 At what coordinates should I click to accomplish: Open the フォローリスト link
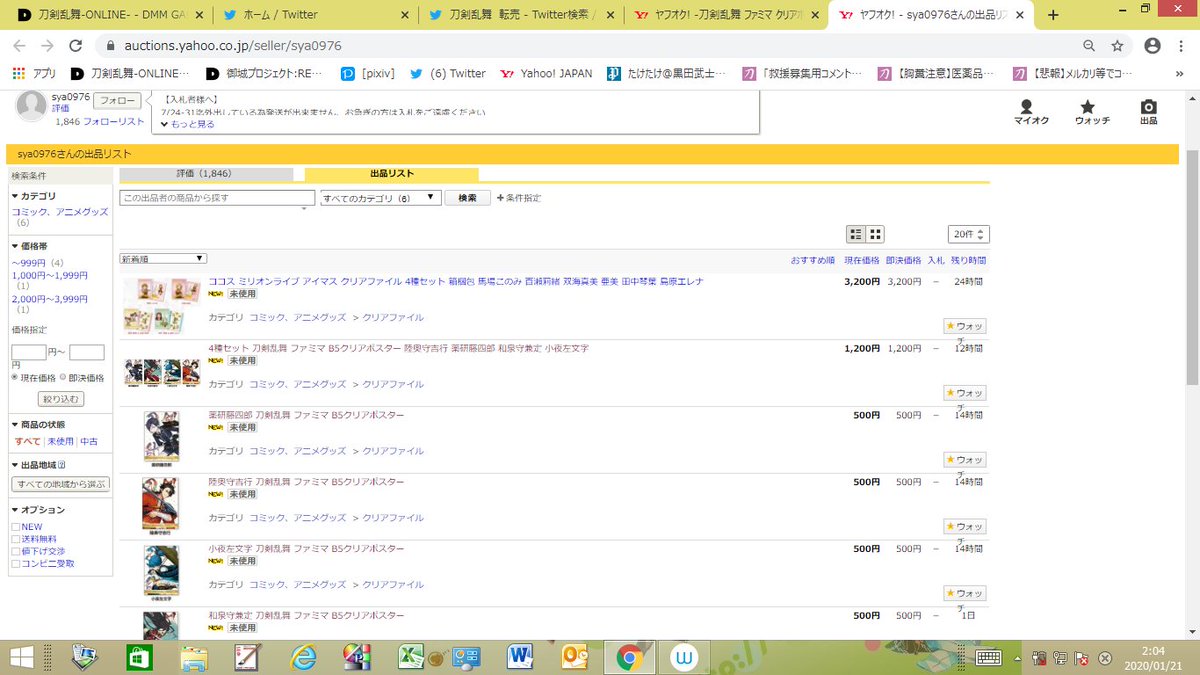point(114,122)
